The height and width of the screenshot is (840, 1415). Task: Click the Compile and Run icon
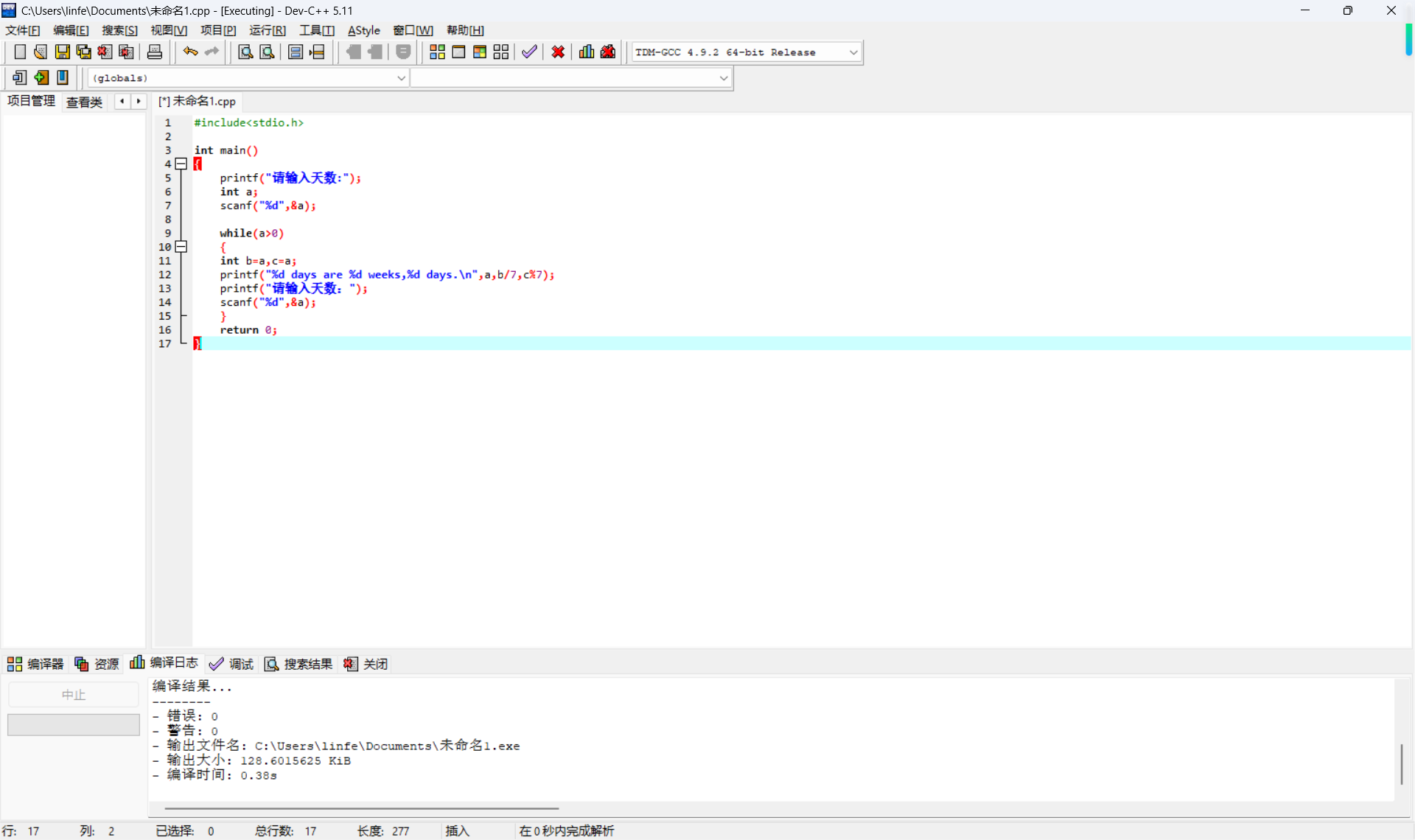(x=480, y=52)
